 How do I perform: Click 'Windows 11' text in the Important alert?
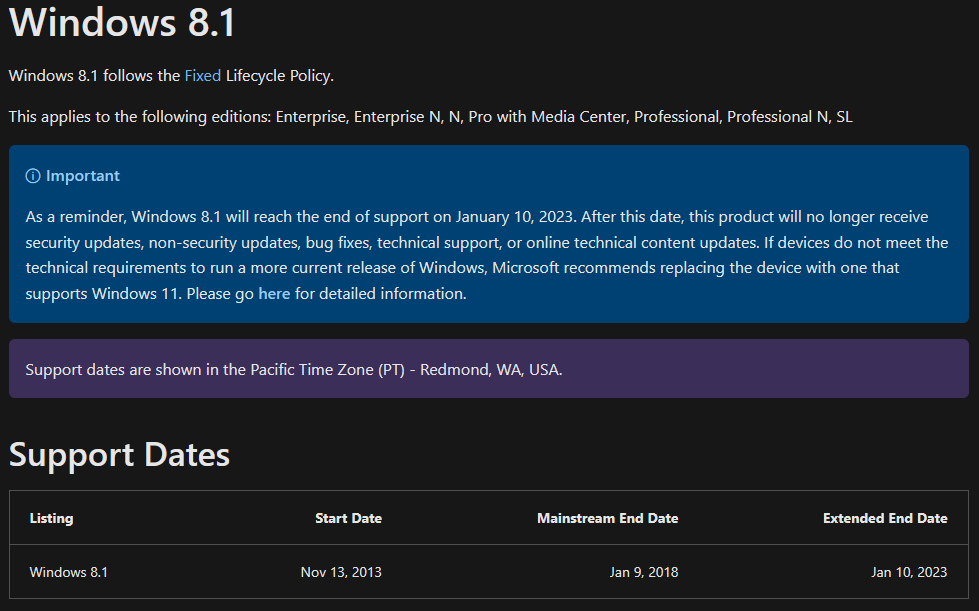[126, 294]
